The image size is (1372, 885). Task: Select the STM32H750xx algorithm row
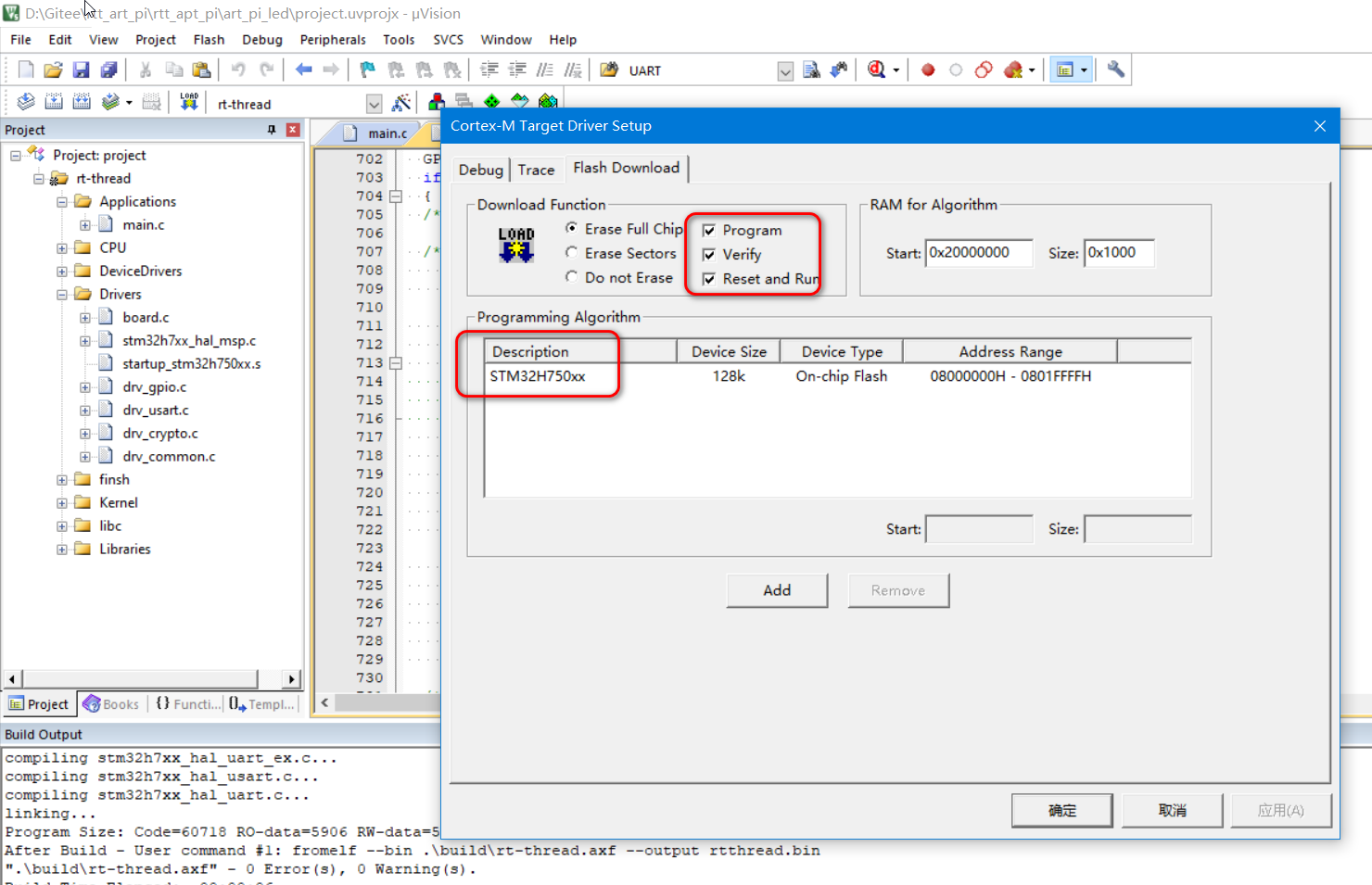[x=838, y=376]
